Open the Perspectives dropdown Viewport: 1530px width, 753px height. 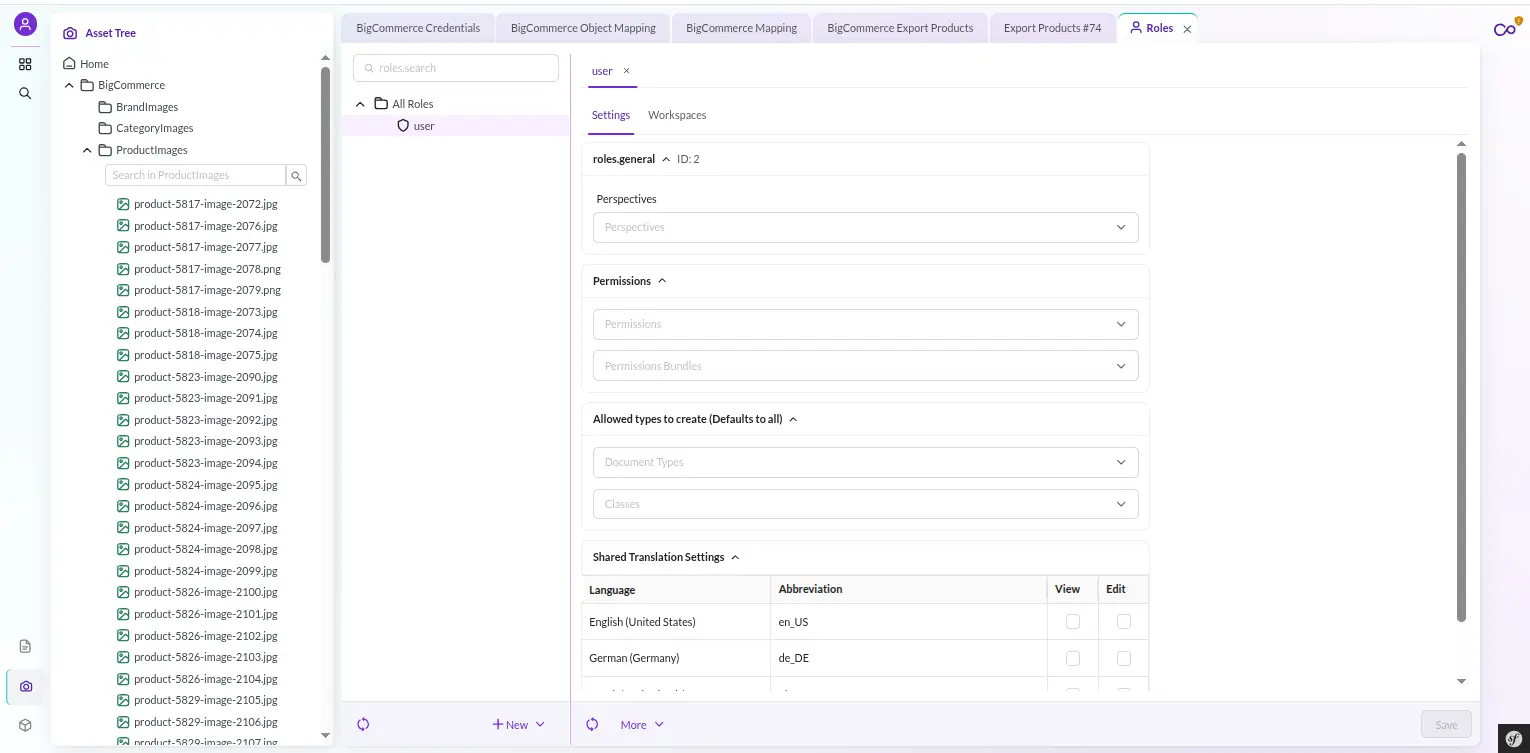tap(865, 227)
